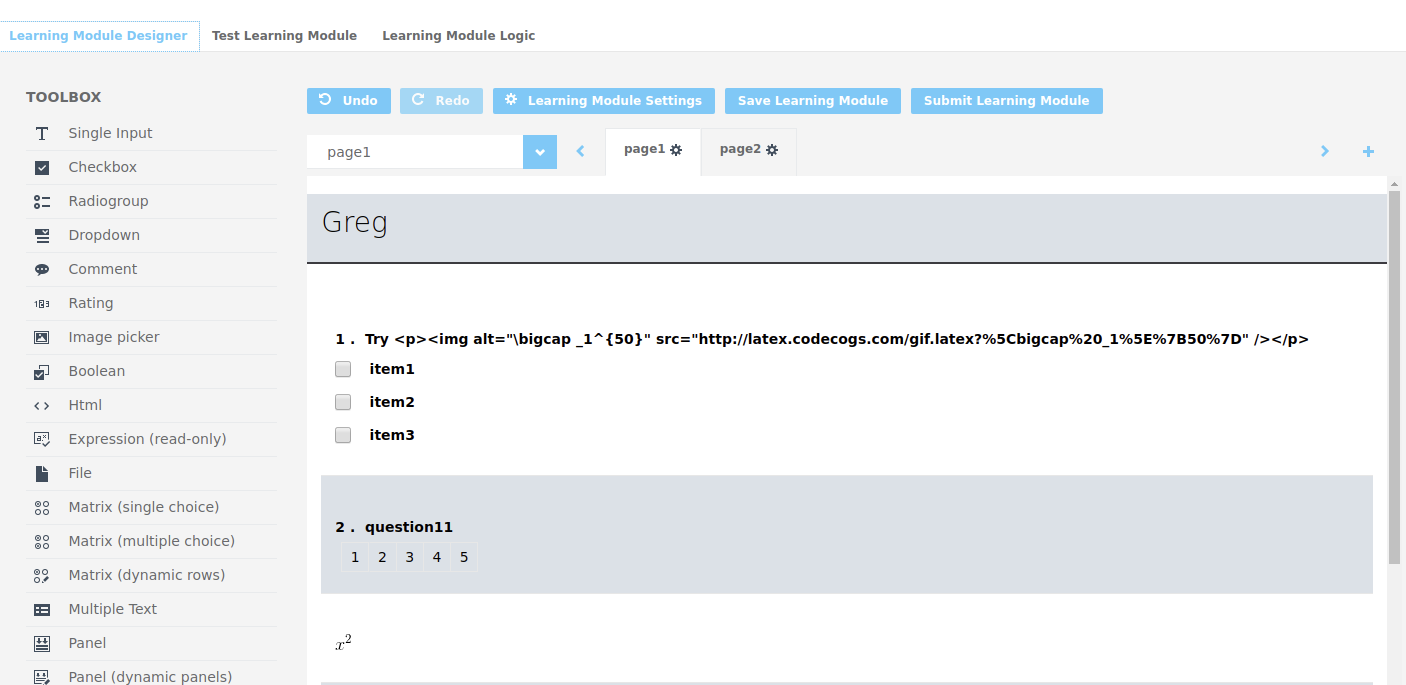Screen dimensions: 1406x685
Task: Select the Multiple Text icon
Action: [x=42, y=610]
